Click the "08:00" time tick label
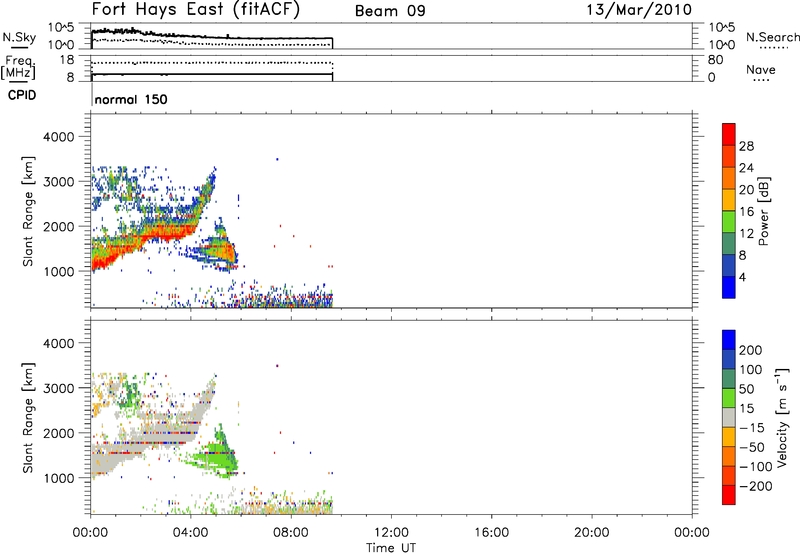The height and width of the screenshot is (554, 800). click(291, 533)
